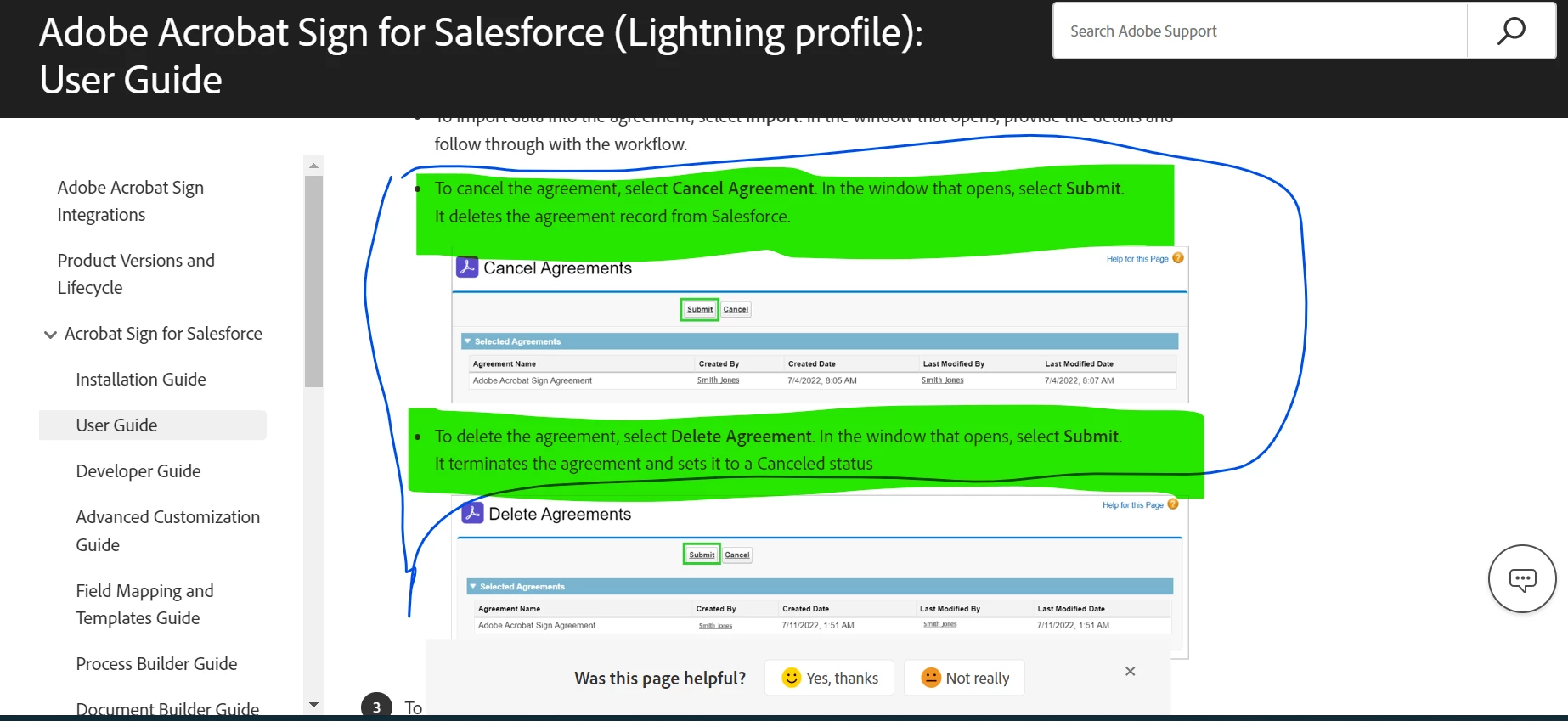Click Smith Jones Created By in Cancel Agreements

[718, 380]
